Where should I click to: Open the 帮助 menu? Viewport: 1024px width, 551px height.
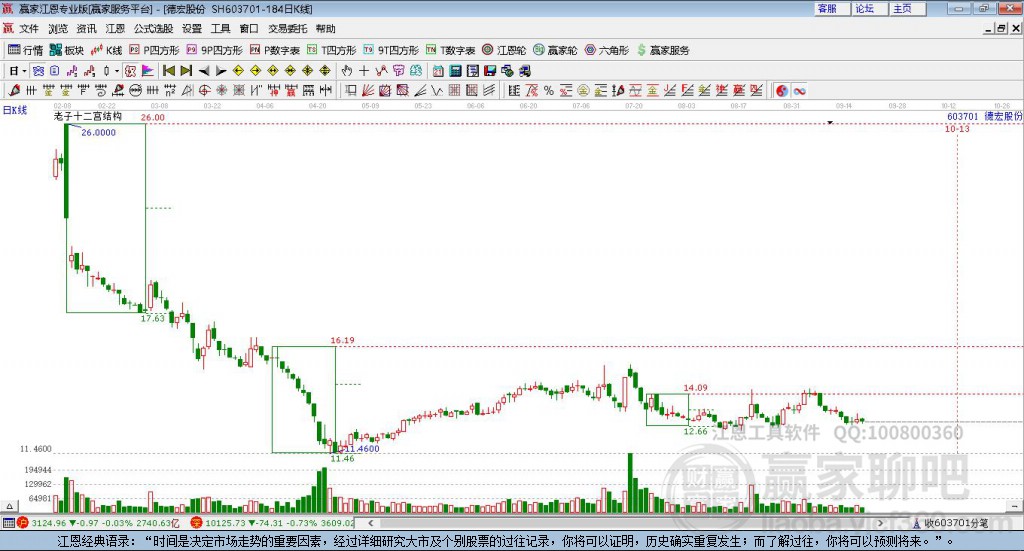[x=325, y=29]
